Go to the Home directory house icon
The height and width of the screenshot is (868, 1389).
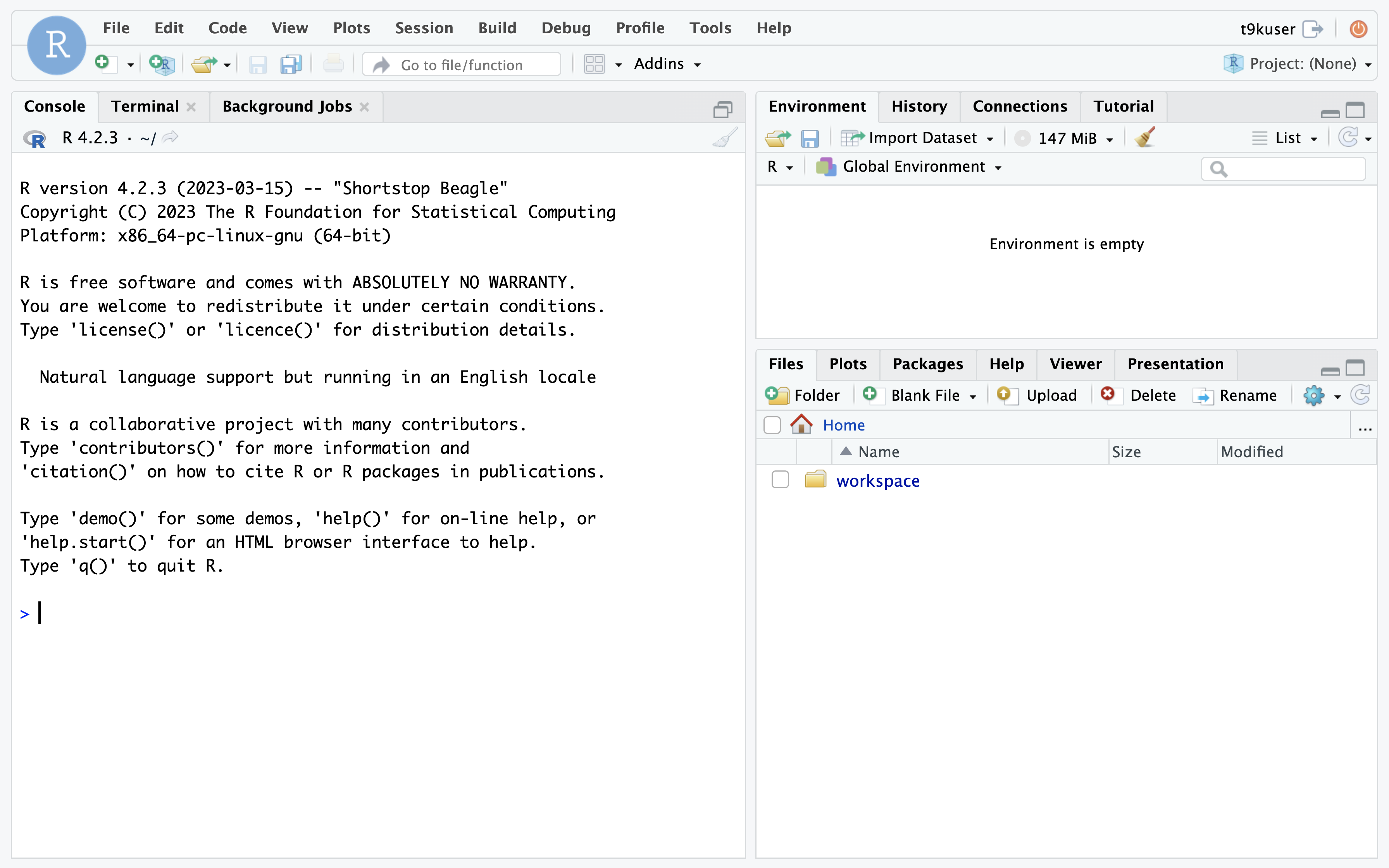[x=801, y=424]
